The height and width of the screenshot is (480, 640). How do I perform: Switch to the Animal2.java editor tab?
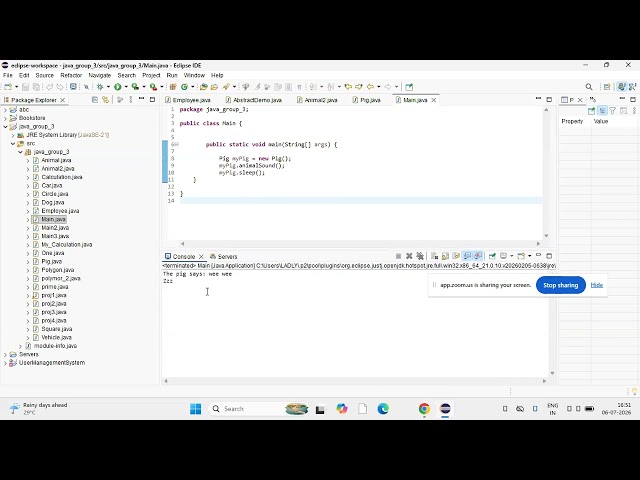click(x=317, y=100)
